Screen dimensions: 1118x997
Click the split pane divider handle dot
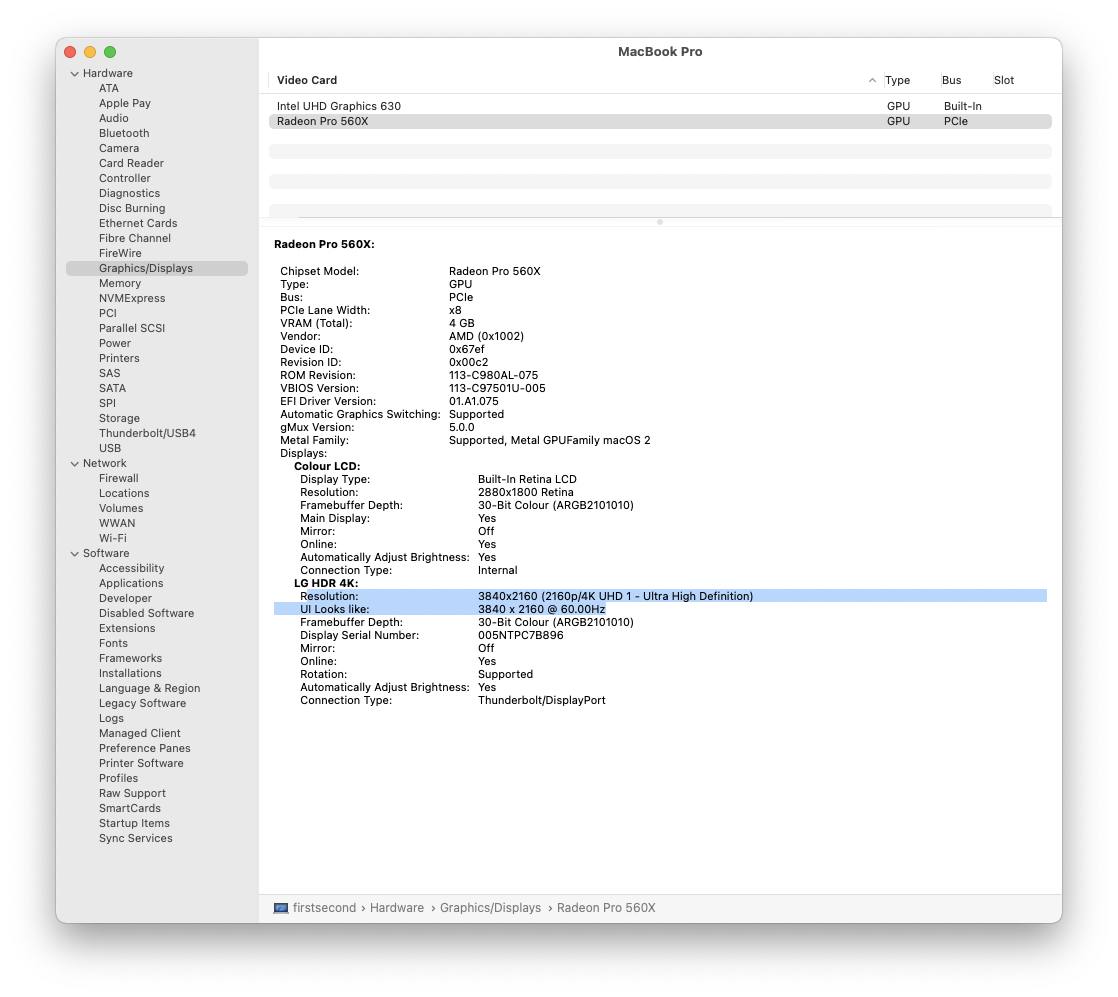(660, 223)
